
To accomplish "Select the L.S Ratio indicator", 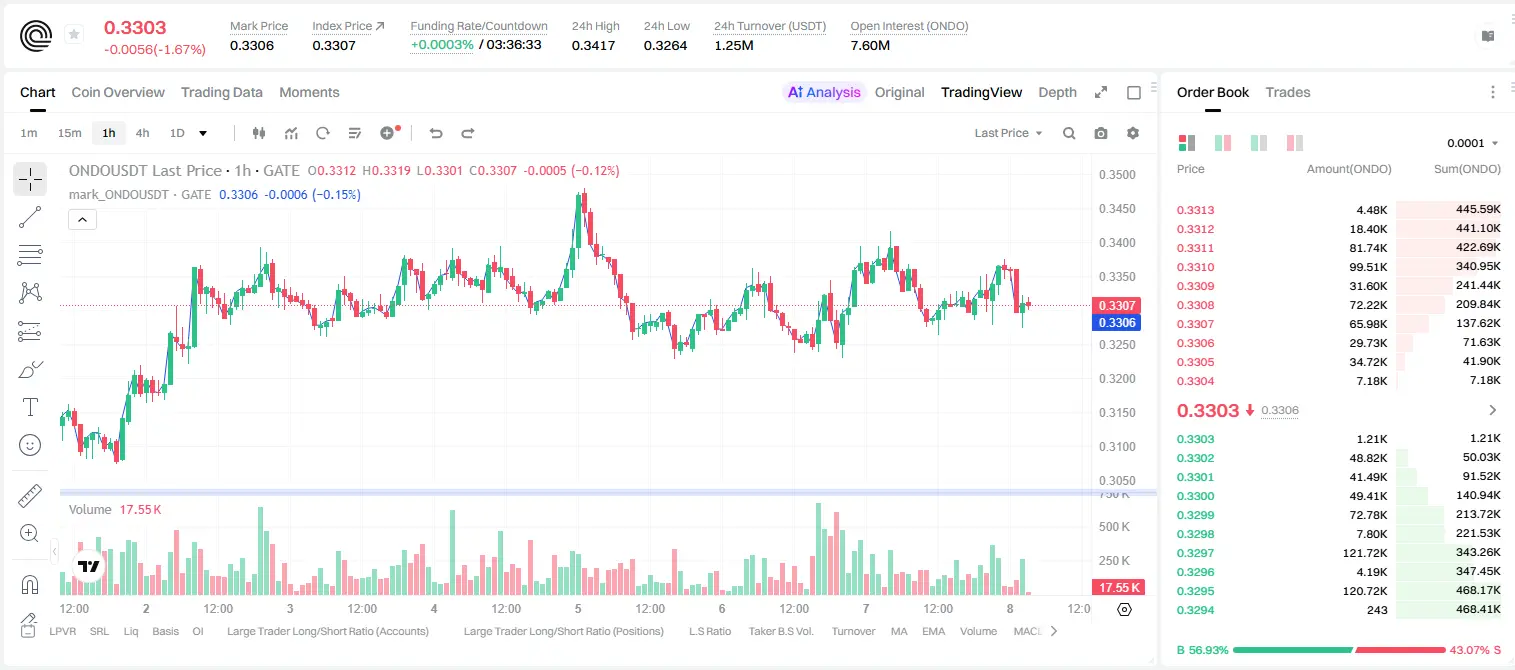I will (x=710, y=631).
